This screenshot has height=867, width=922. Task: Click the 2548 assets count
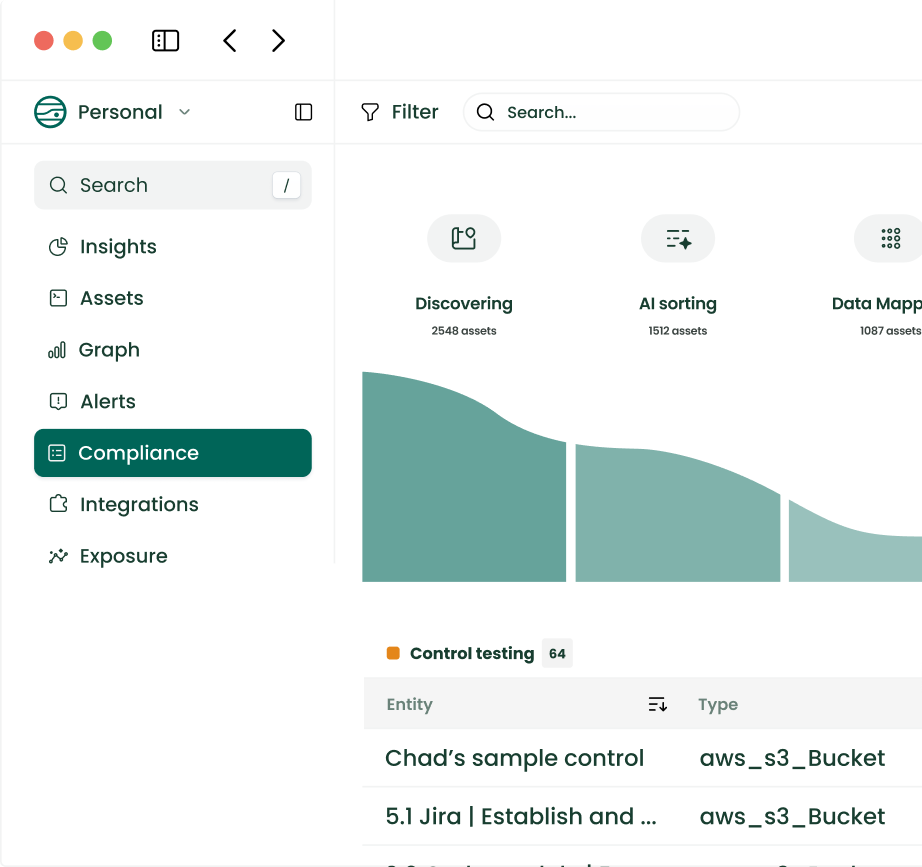pyautogui.click(x=463, y=331)
